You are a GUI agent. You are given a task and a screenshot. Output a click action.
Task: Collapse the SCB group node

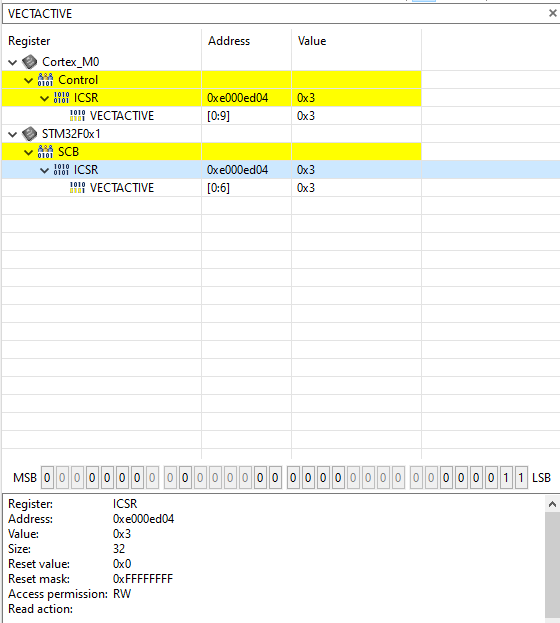click(29, 152)
